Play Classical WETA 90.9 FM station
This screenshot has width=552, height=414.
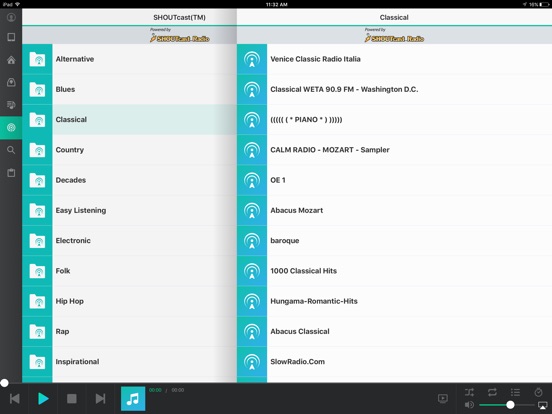[394, 89]
